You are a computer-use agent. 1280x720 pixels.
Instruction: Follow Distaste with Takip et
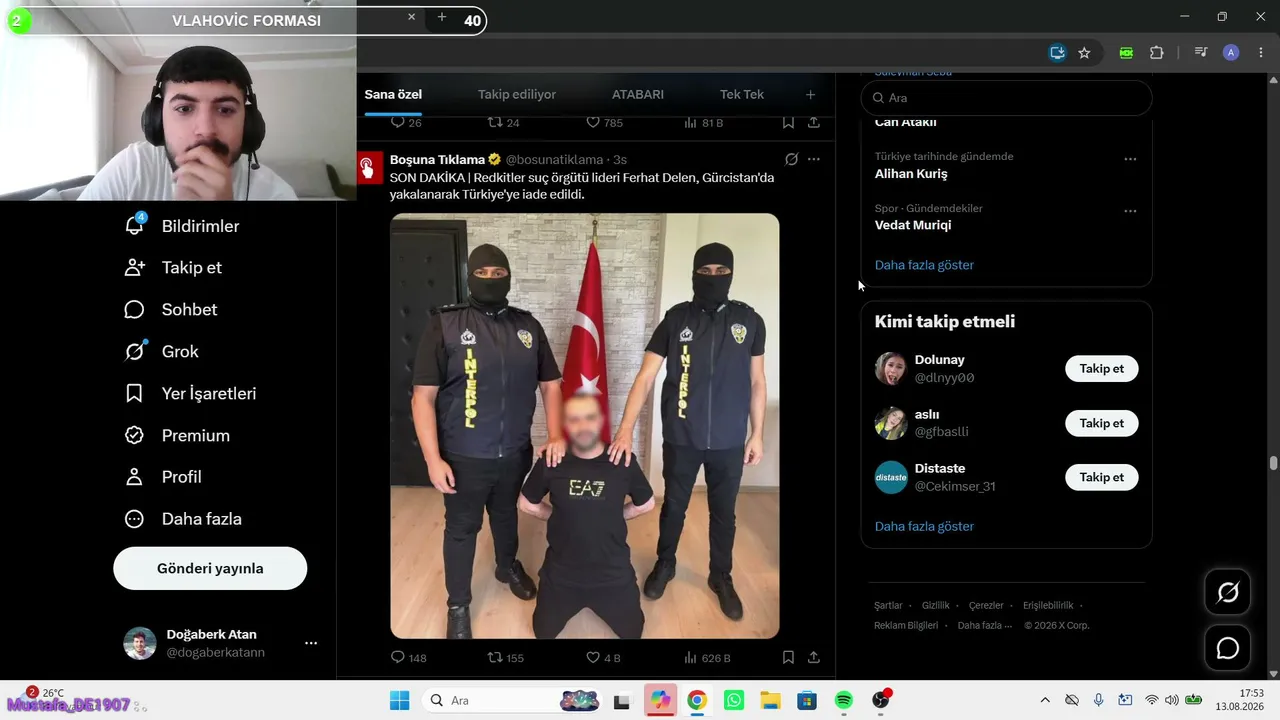click(1102, 477)
